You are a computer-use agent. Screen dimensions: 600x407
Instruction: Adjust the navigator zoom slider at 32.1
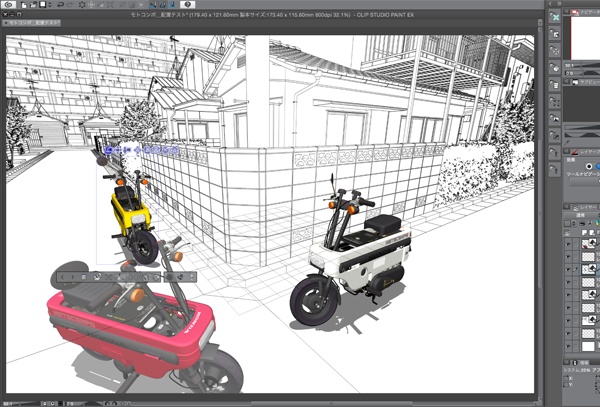589,65
